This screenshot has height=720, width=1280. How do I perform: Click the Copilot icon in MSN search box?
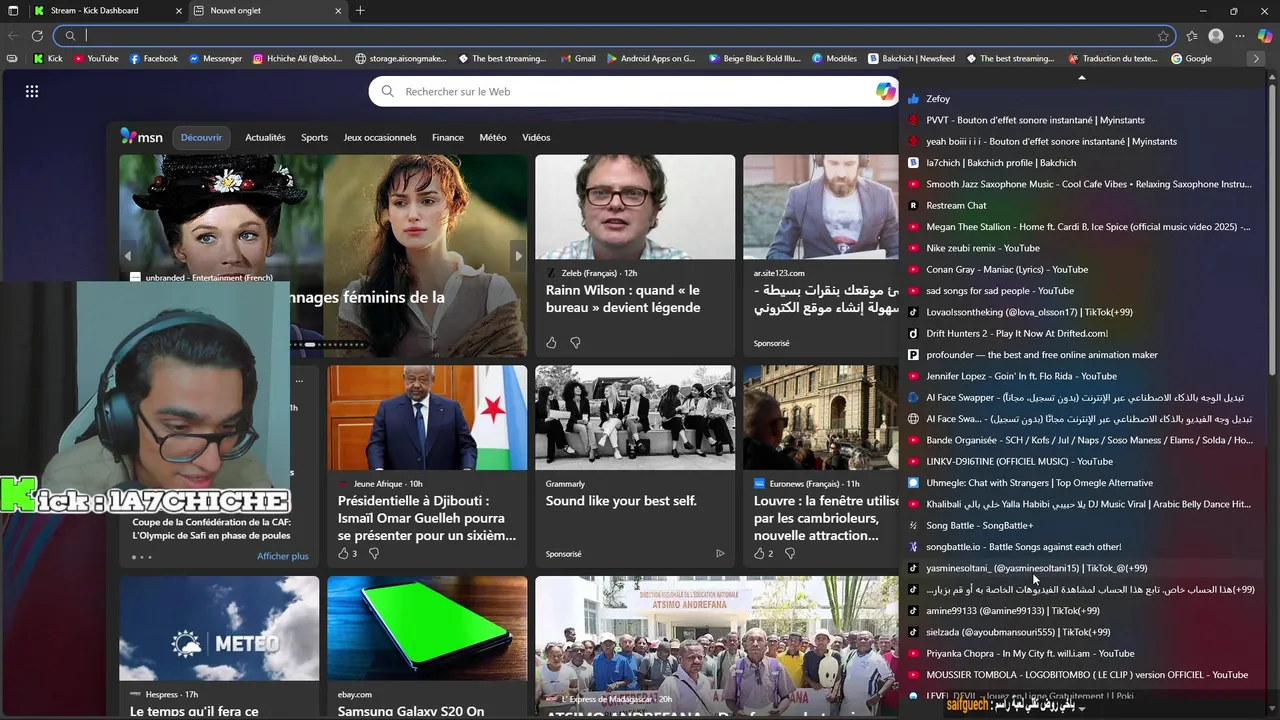click(885, 91)
